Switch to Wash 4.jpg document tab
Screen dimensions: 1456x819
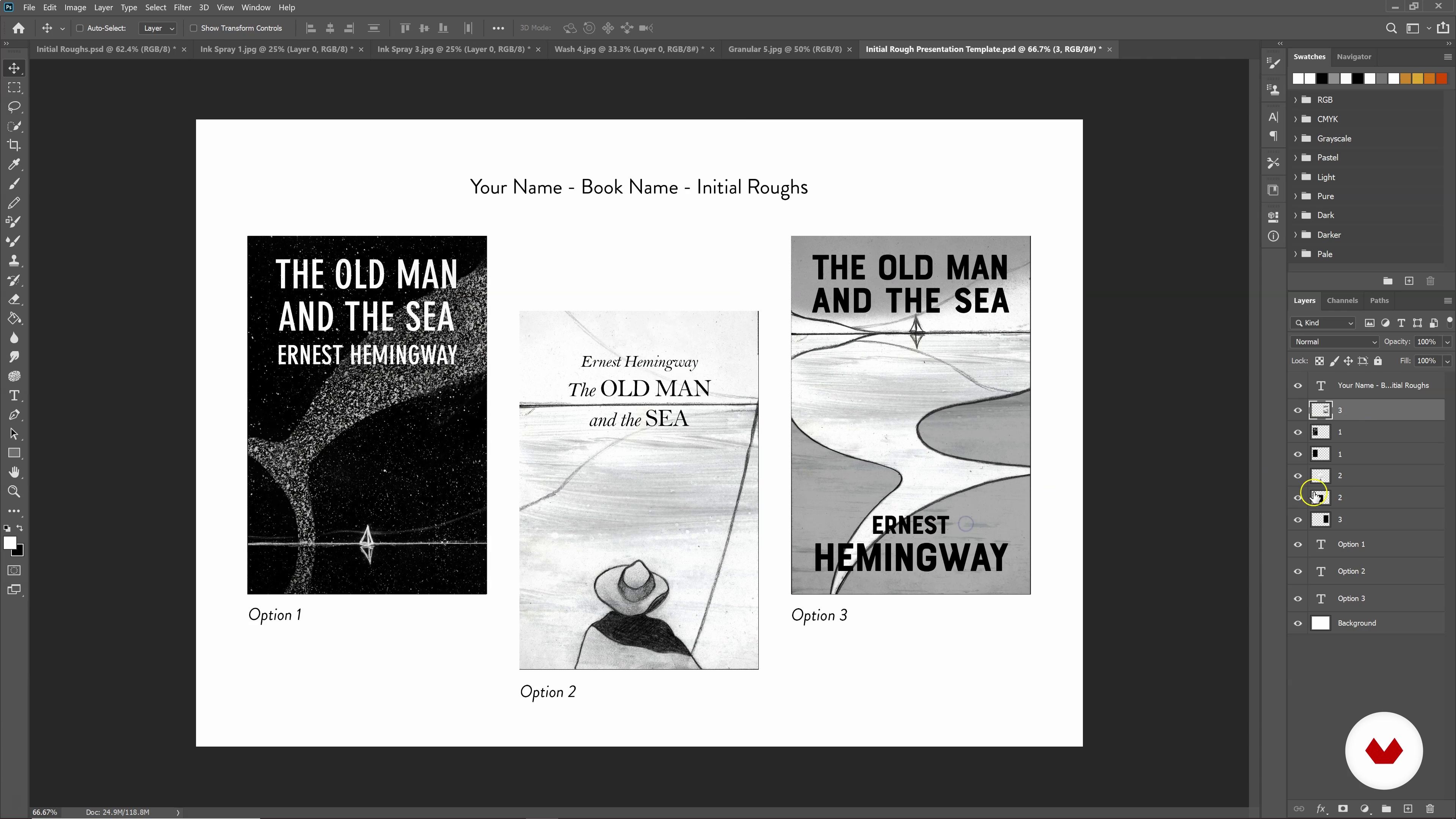pos(629,49)
